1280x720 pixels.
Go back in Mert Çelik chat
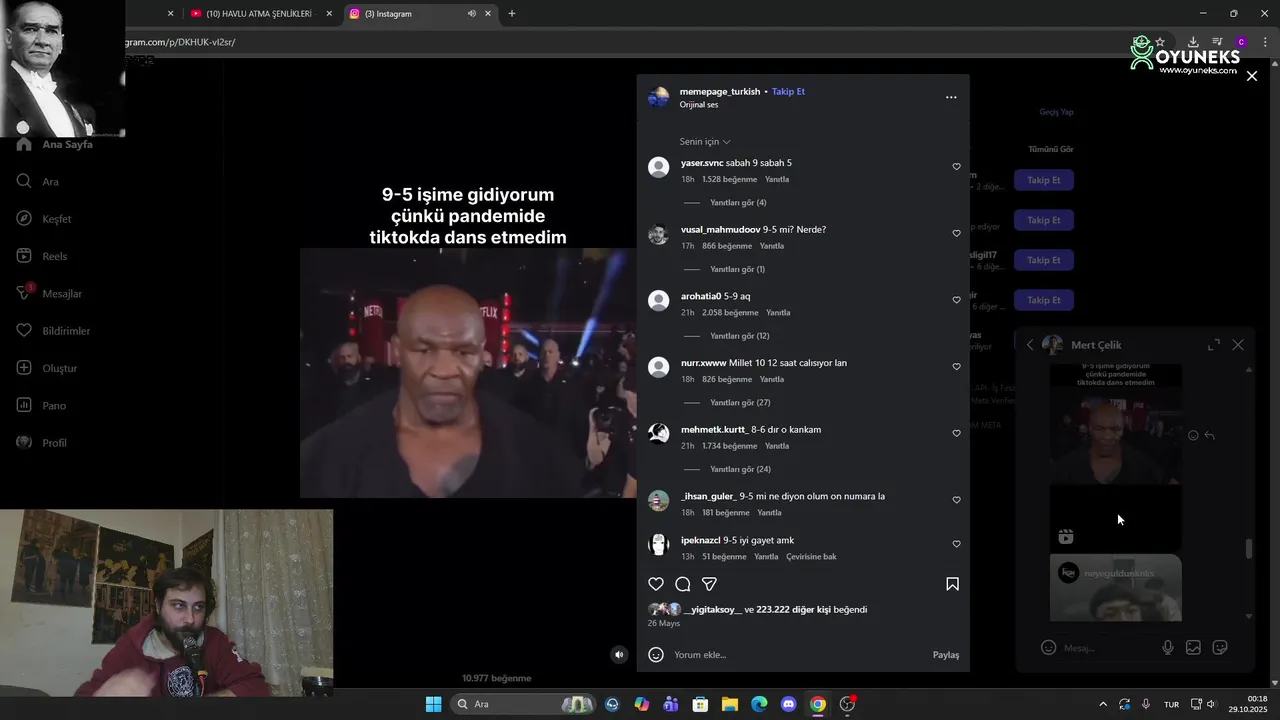1030,345
